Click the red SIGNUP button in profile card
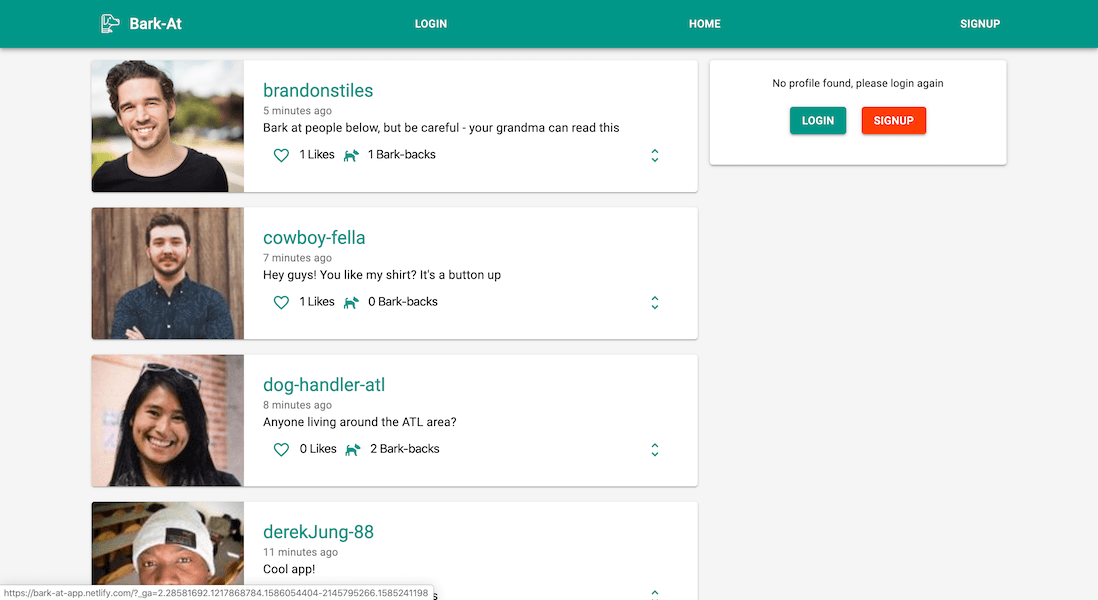The image size is (1098, 600). (893, 120)
